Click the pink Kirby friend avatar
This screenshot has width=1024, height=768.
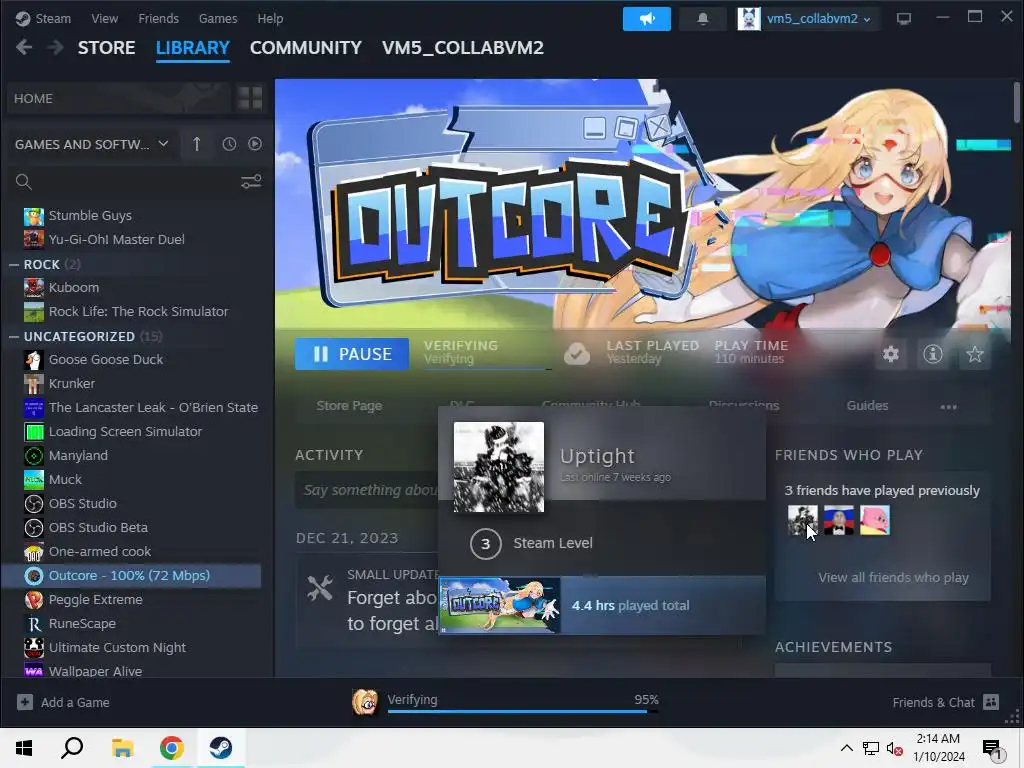click(x=875, y=520)
